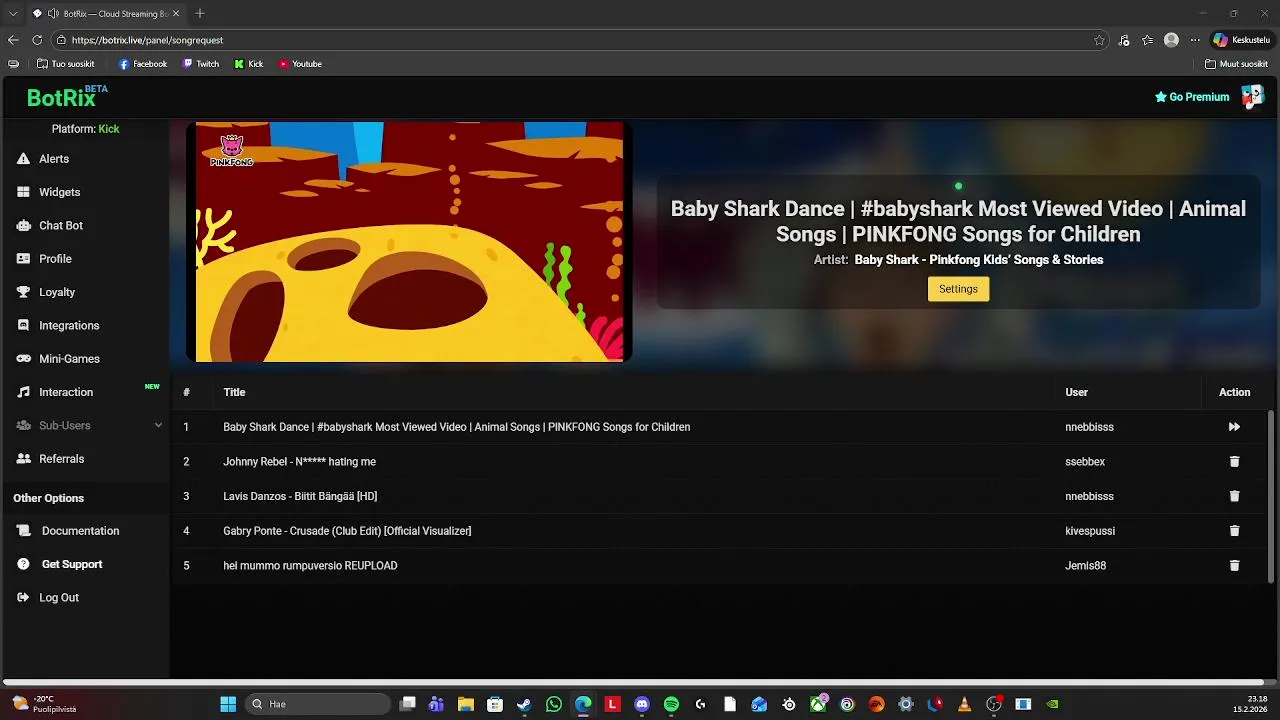Click the User column header
1280x720 pixels.
1076,392
